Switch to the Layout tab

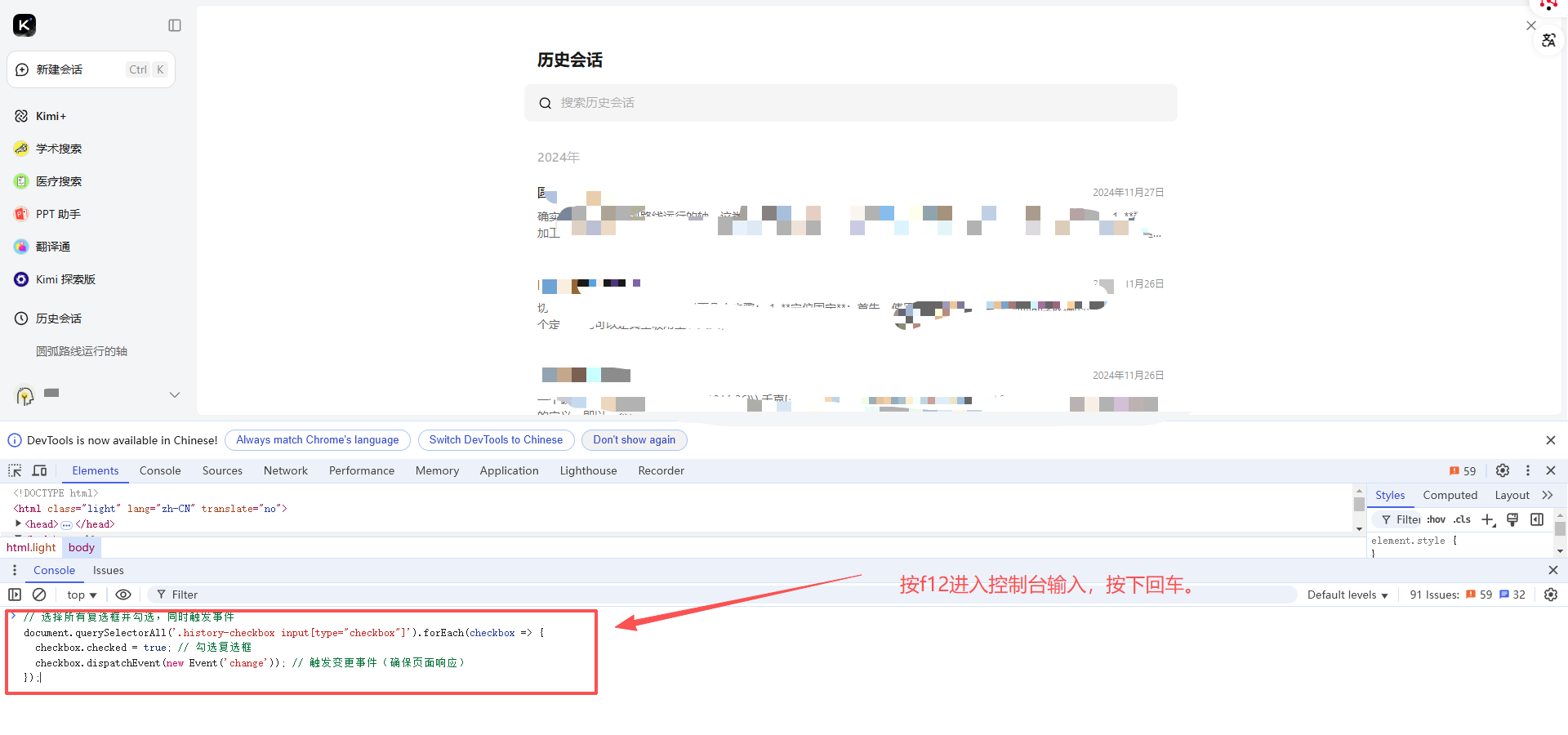(x=1512, y=496)
